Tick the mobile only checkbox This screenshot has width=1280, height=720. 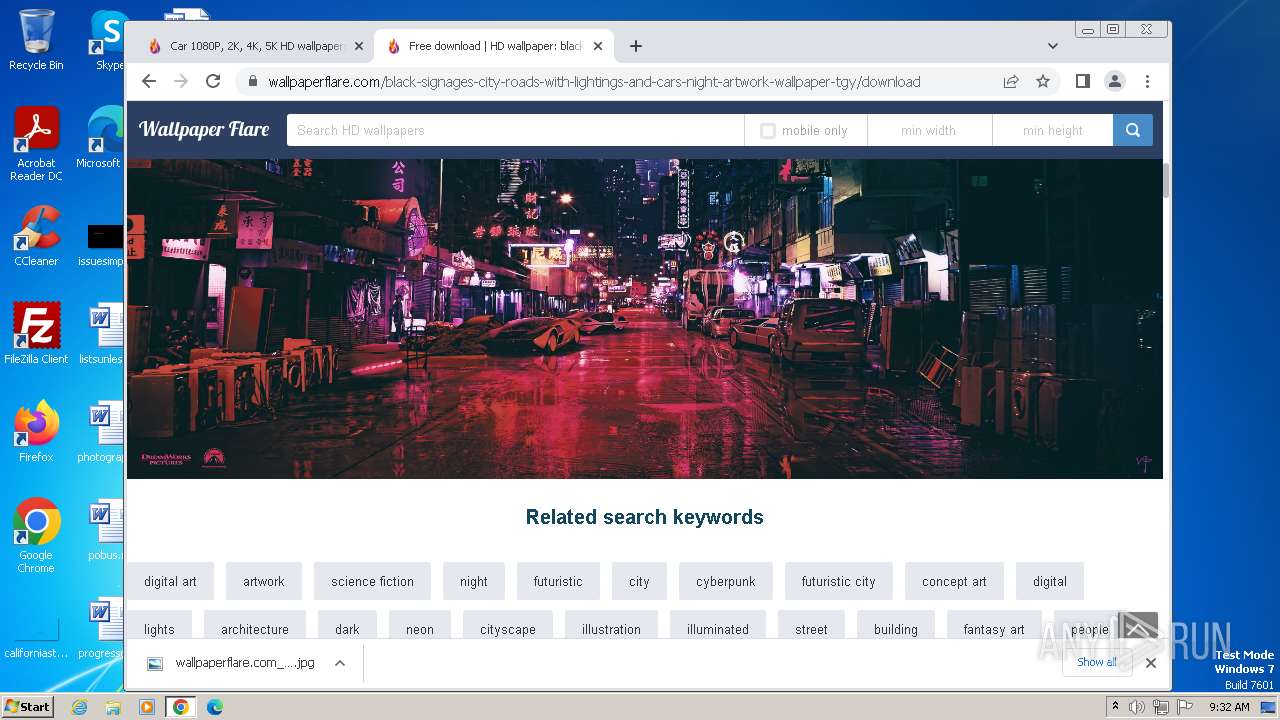pyautogui.click(x=767, y=130)
